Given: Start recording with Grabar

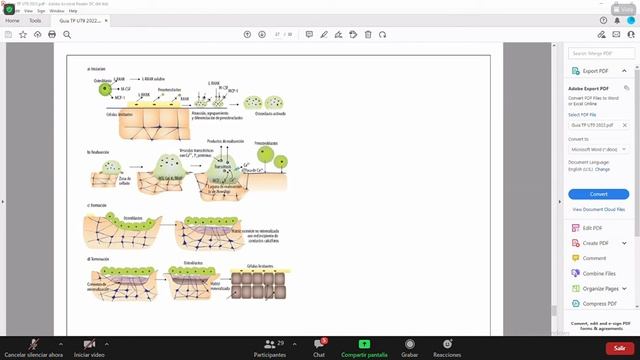Looking at the screenshot, I should point(409,348).
